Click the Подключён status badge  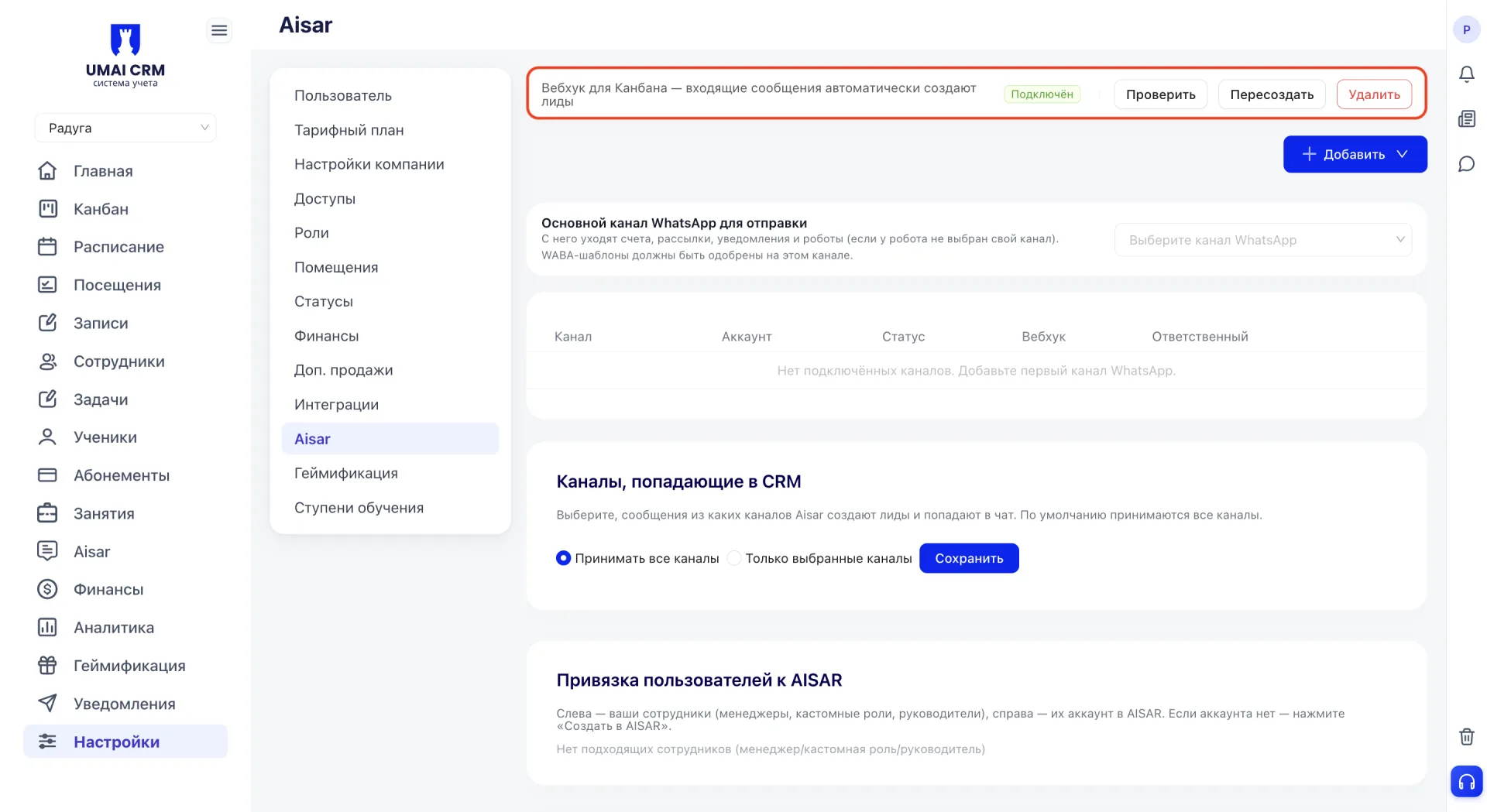point(1042,94)
